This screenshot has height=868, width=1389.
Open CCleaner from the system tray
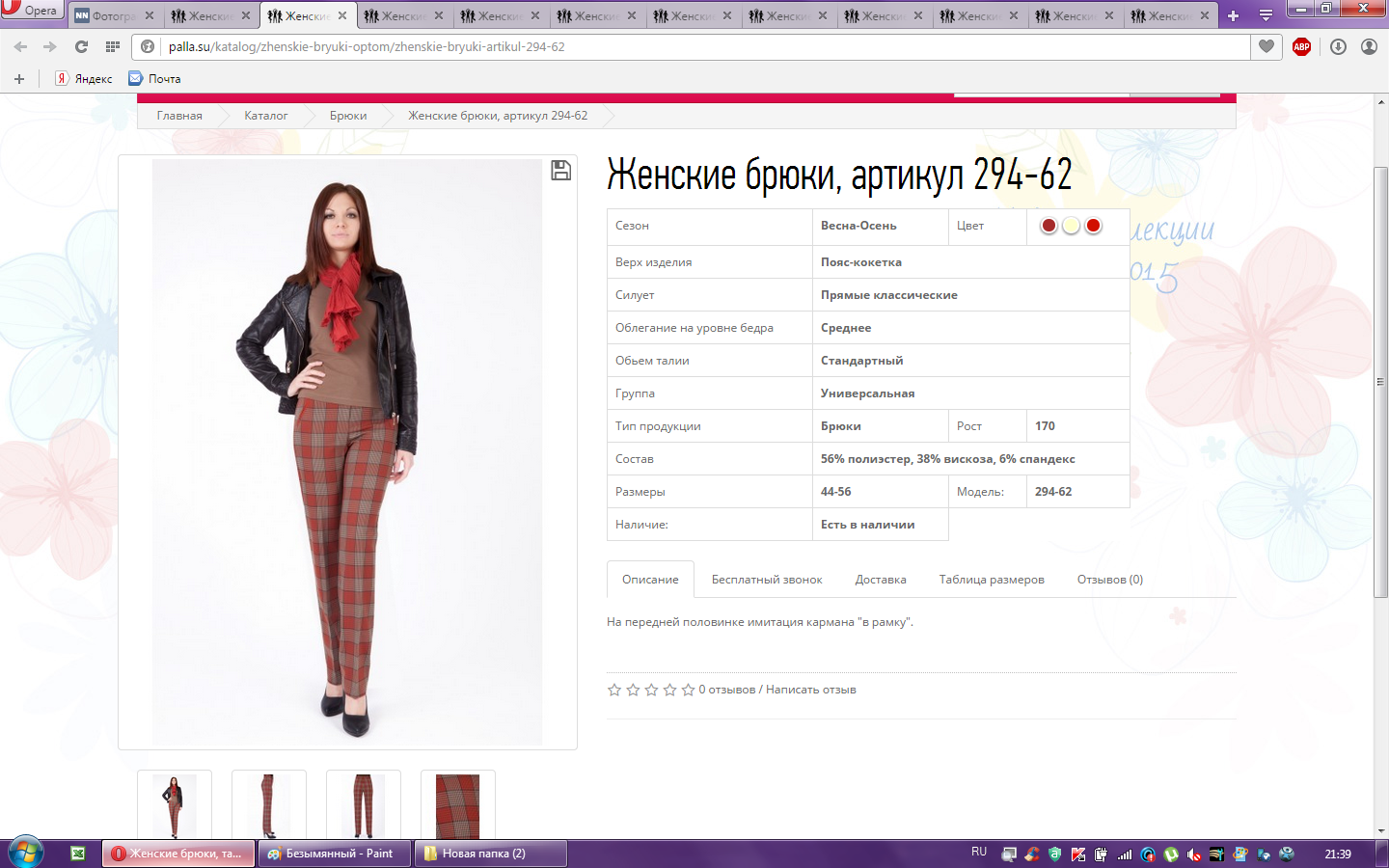[1032, 854]
